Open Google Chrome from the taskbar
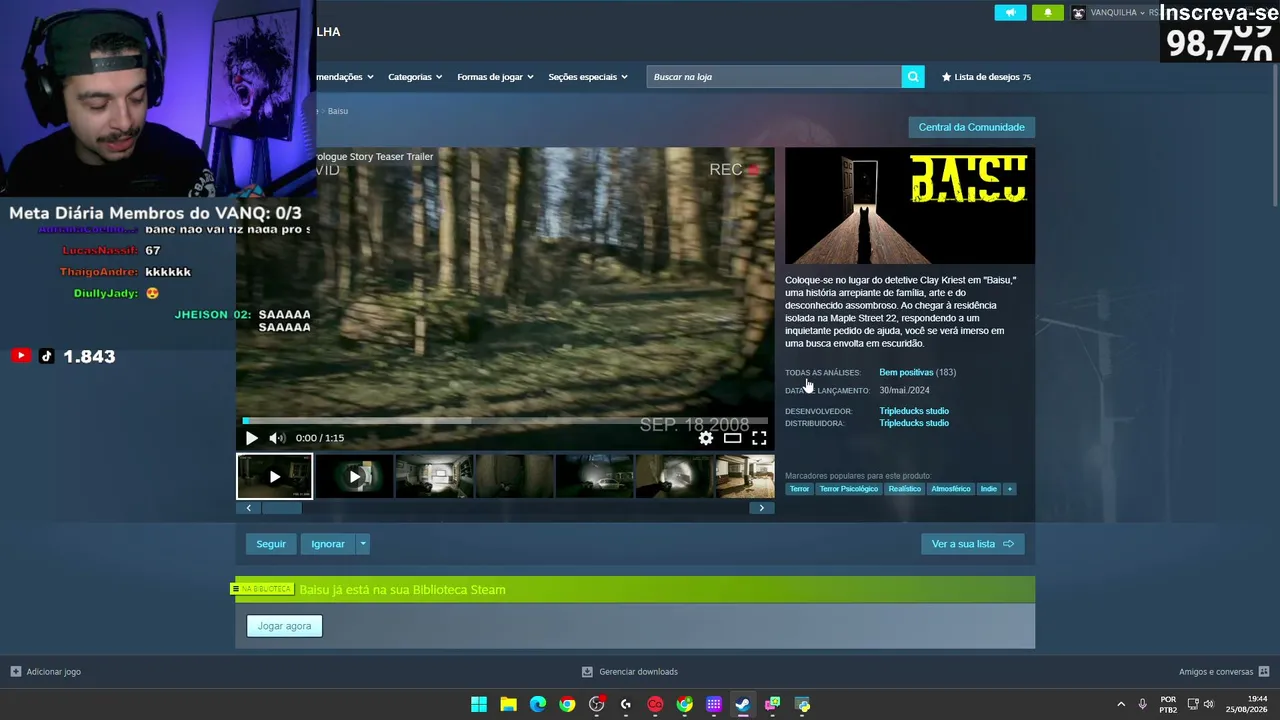Screen dimensions: 1280x720 (567, 704)
